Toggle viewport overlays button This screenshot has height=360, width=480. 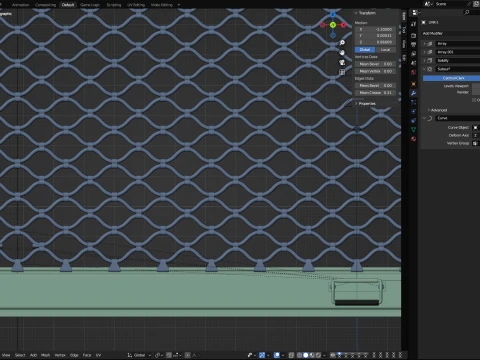[x=277, y=355]
